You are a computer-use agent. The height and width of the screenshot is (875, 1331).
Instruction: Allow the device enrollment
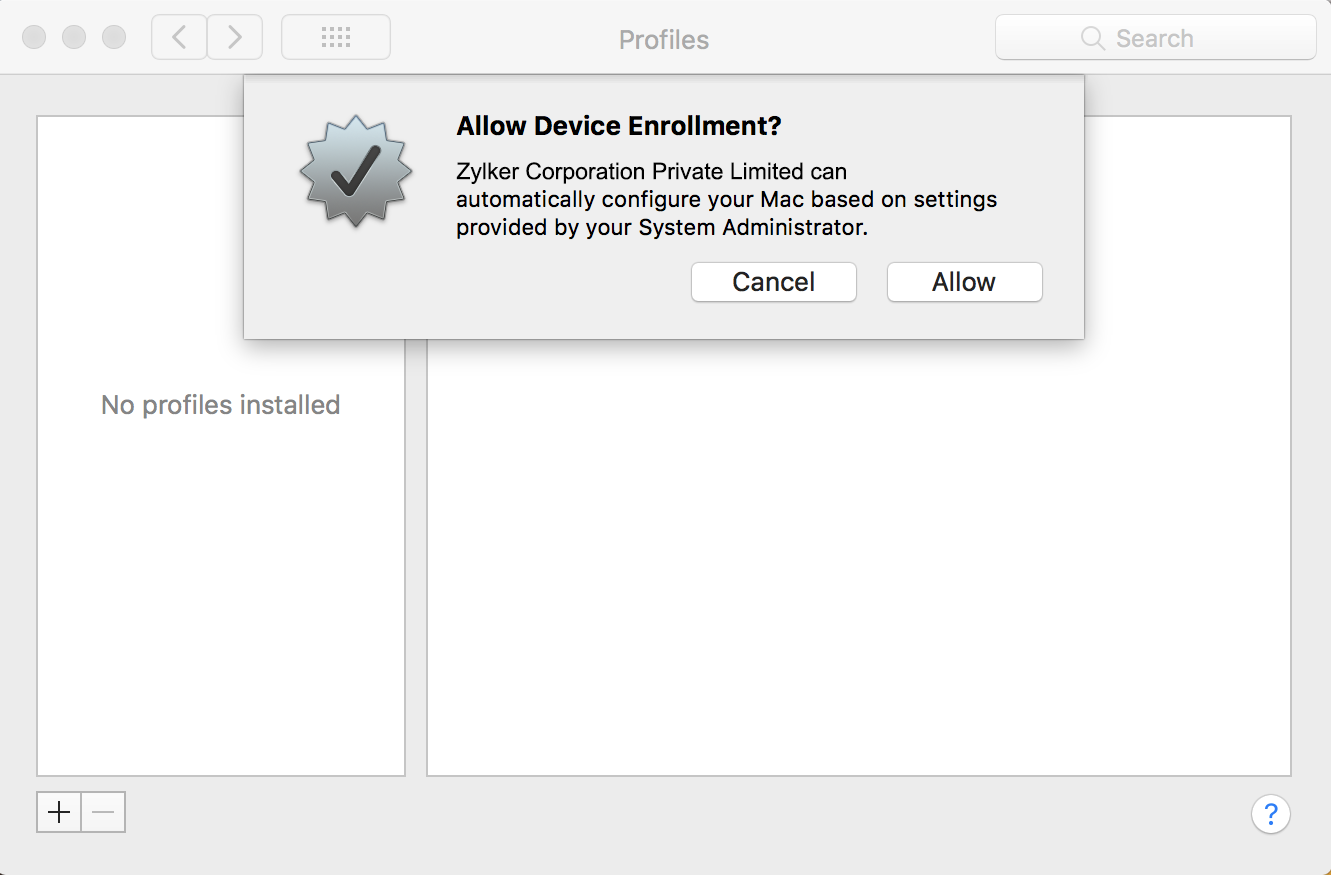point(964,282)
